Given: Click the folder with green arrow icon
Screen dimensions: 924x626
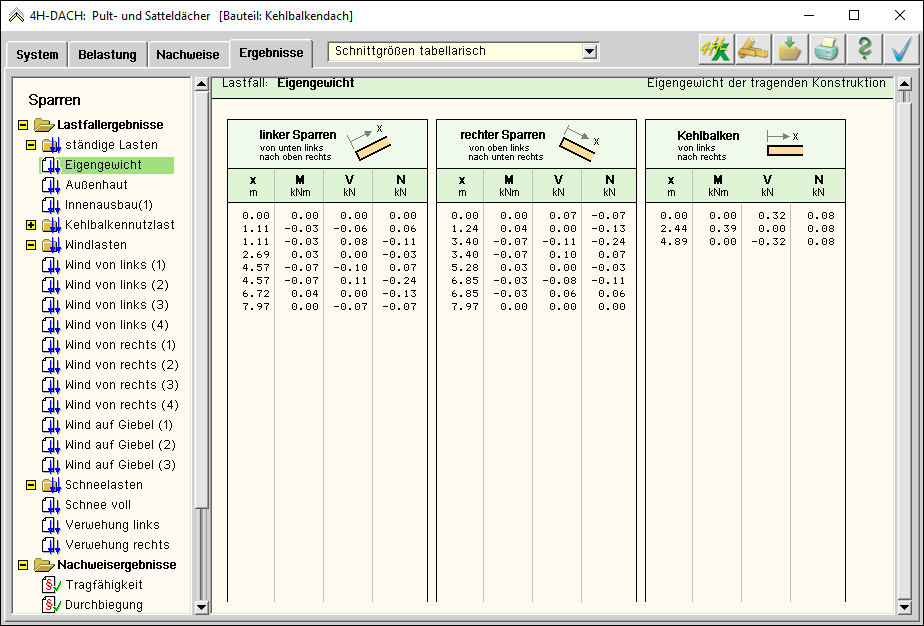Looking at the screenshot, I should [x=790, y=49].
